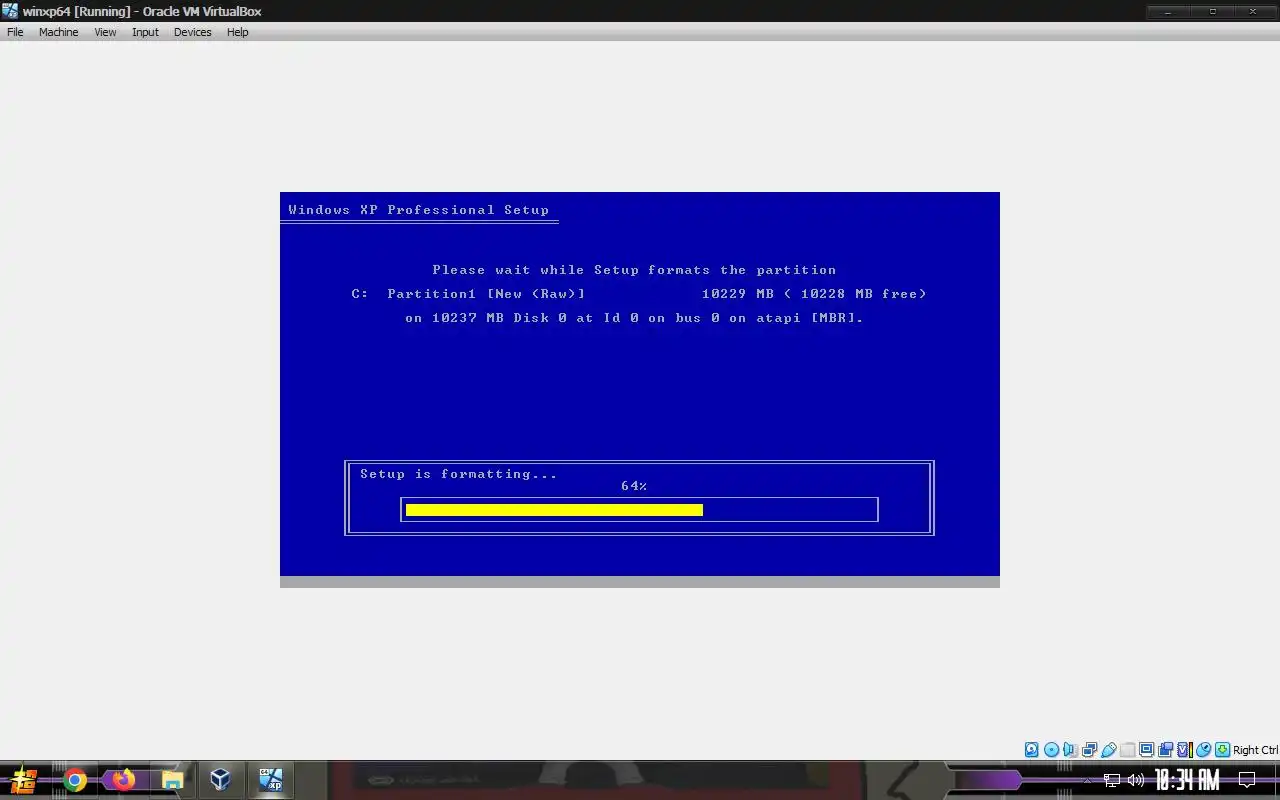This screenshot has height=800, width=1280.
Task: Open the notification center icon
Action: 1247,780
